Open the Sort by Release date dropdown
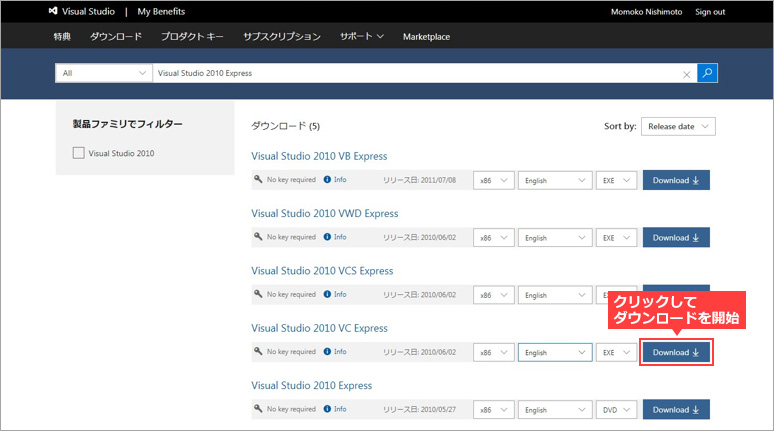Viewport: 774px width, 431px height. click(678, 126)
